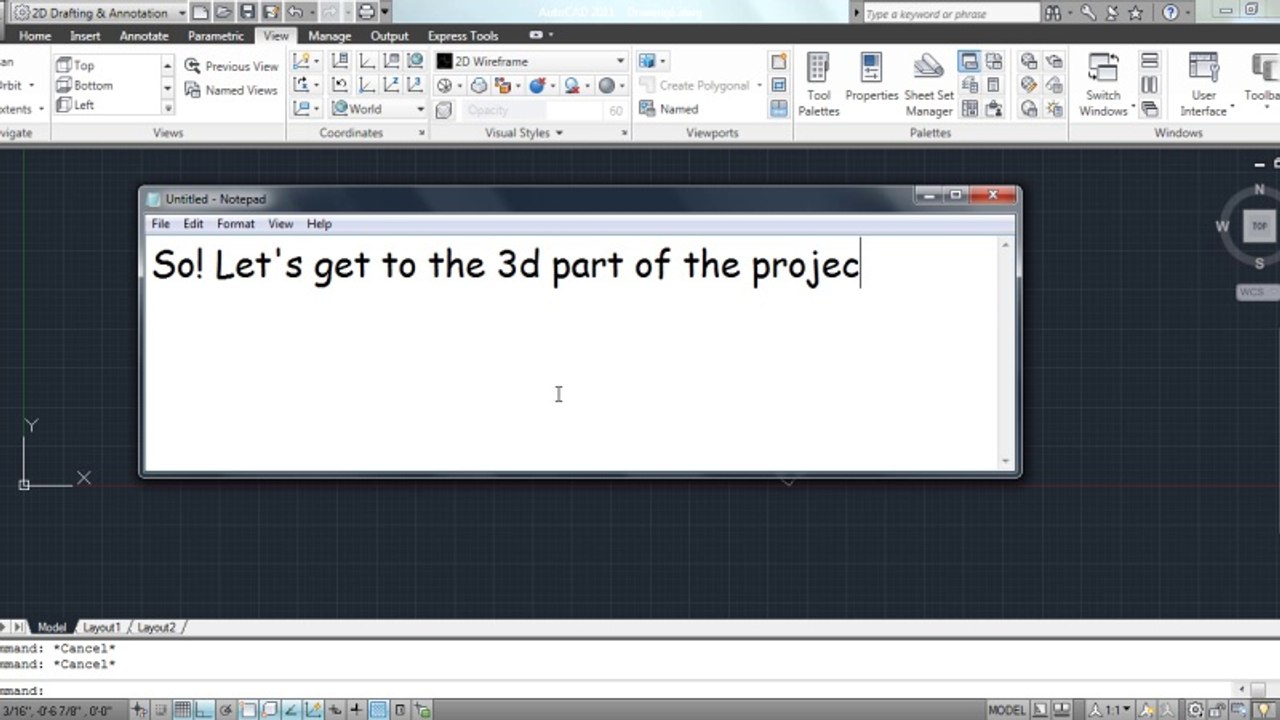Open the Format menu in Notepad

[236, 224]
